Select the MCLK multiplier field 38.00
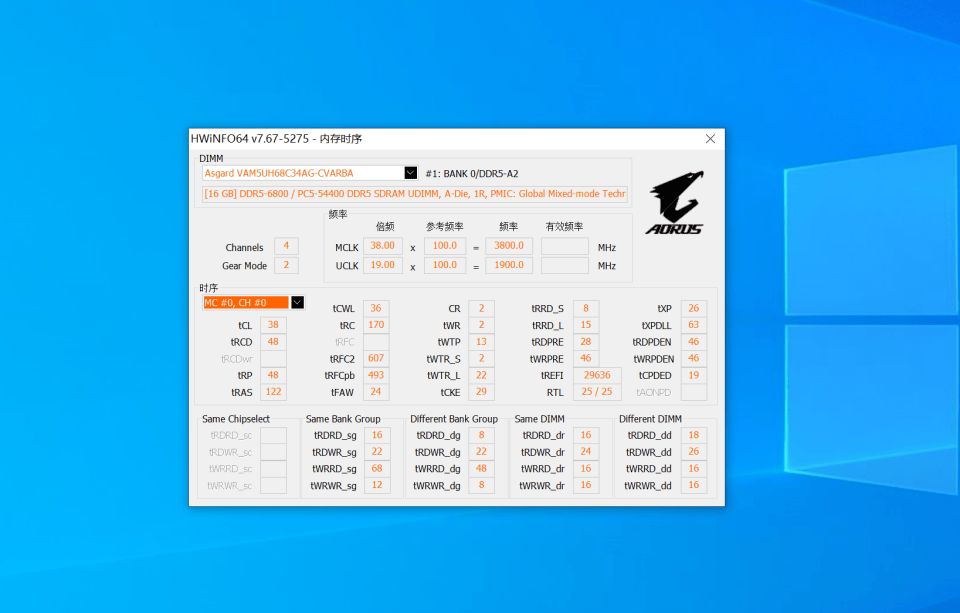960x613 pixels. [382, 245]
